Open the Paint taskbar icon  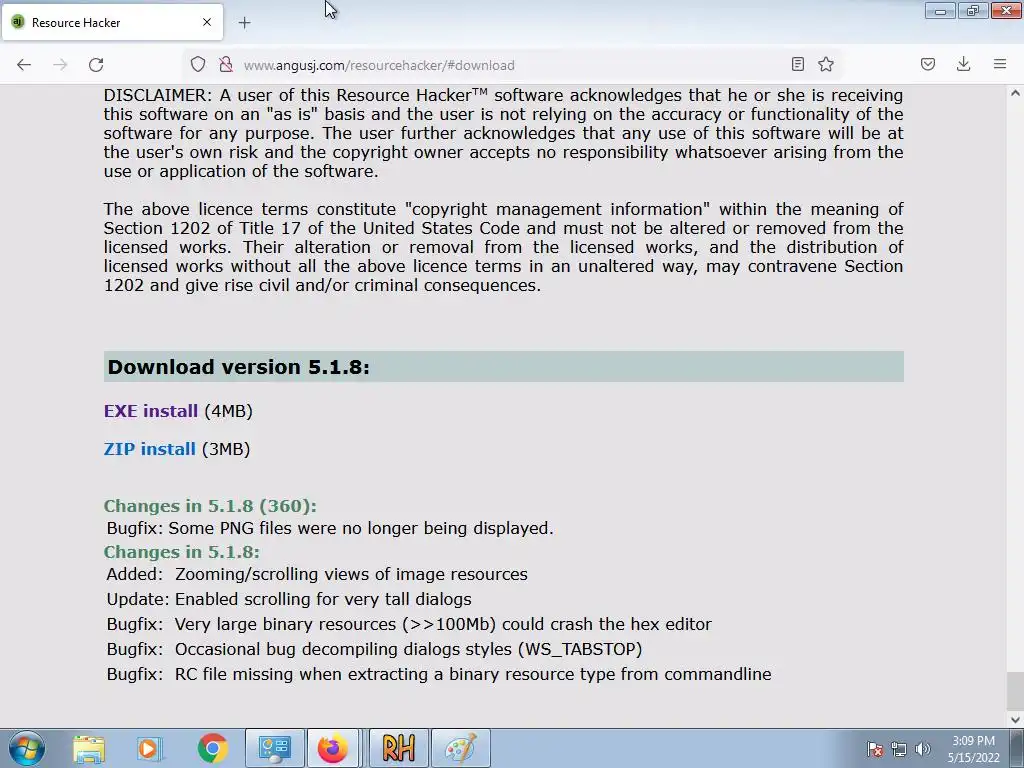point(460,748)
